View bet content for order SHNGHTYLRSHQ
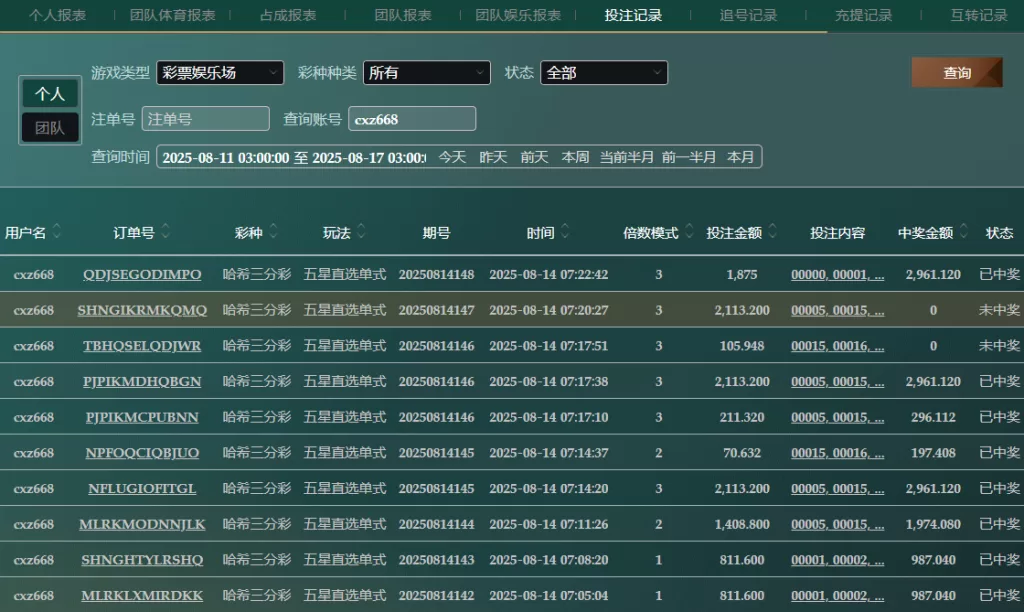Image resolution: width=1024 pixels, height=612 pixels. pos(837,560)
